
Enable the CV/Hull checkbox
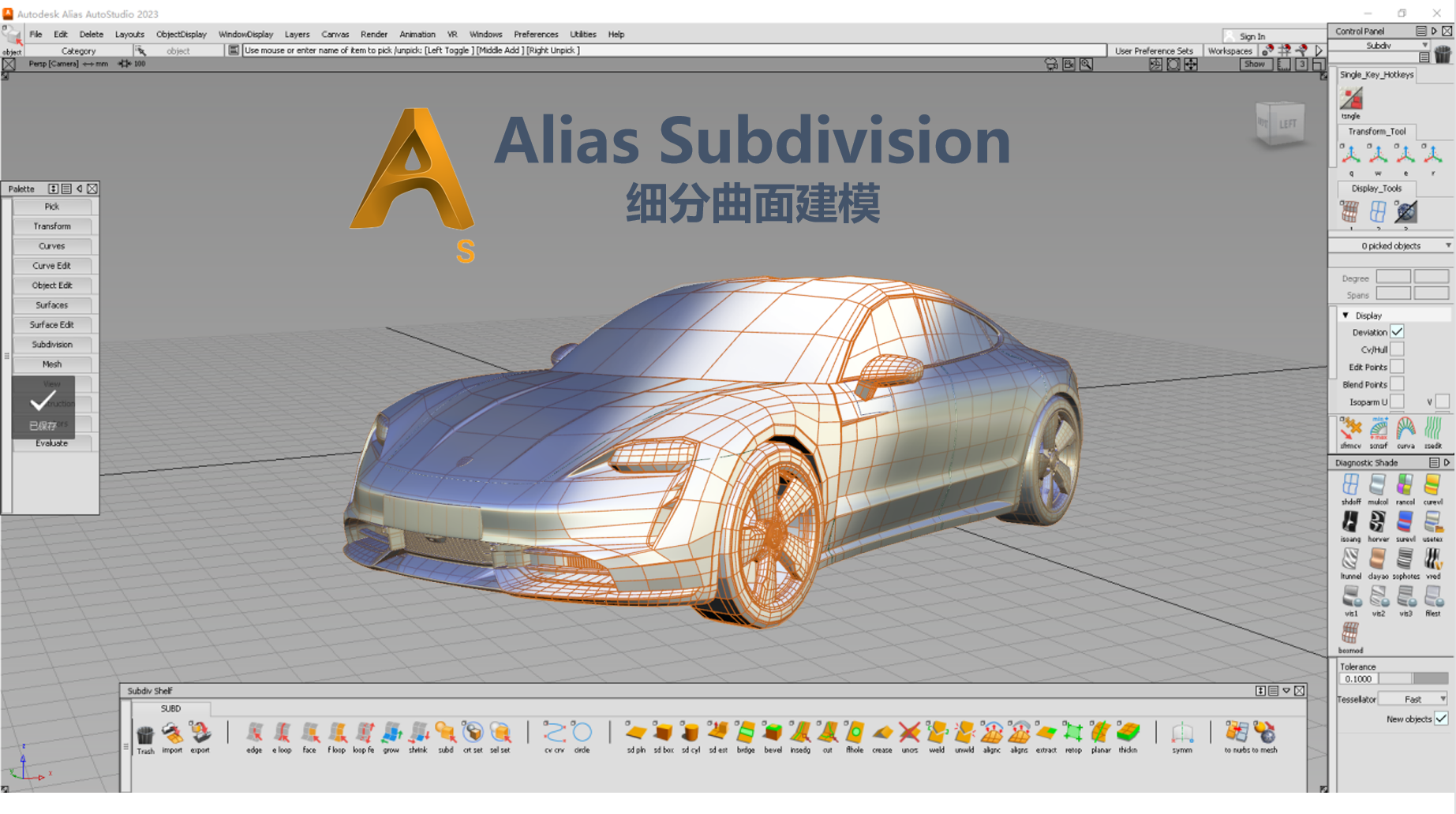click(1397, 349)
